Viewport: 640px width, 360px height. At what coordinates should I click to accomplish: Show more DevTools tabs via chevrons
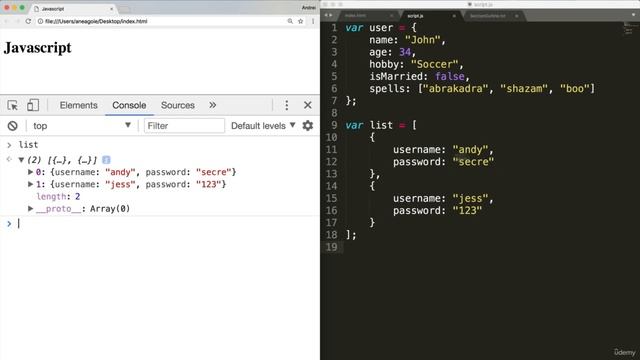pos(213,105)
